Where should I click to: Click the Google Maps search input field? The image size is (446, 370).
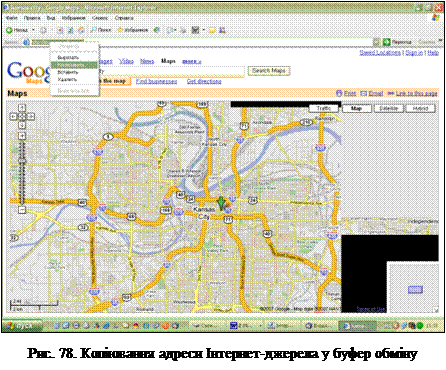[x=172, y=71]
